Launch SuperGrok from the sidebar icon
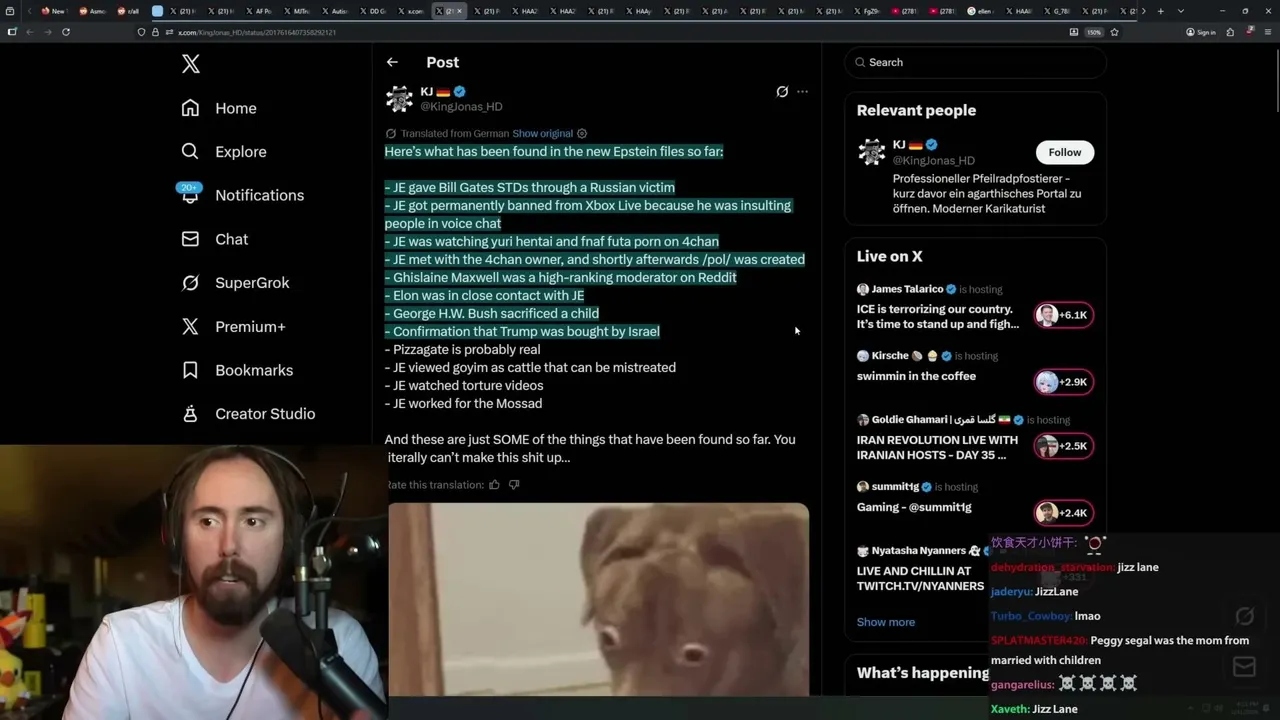The height and width of the screenshot is (720, 1280). tap(190, 282)
